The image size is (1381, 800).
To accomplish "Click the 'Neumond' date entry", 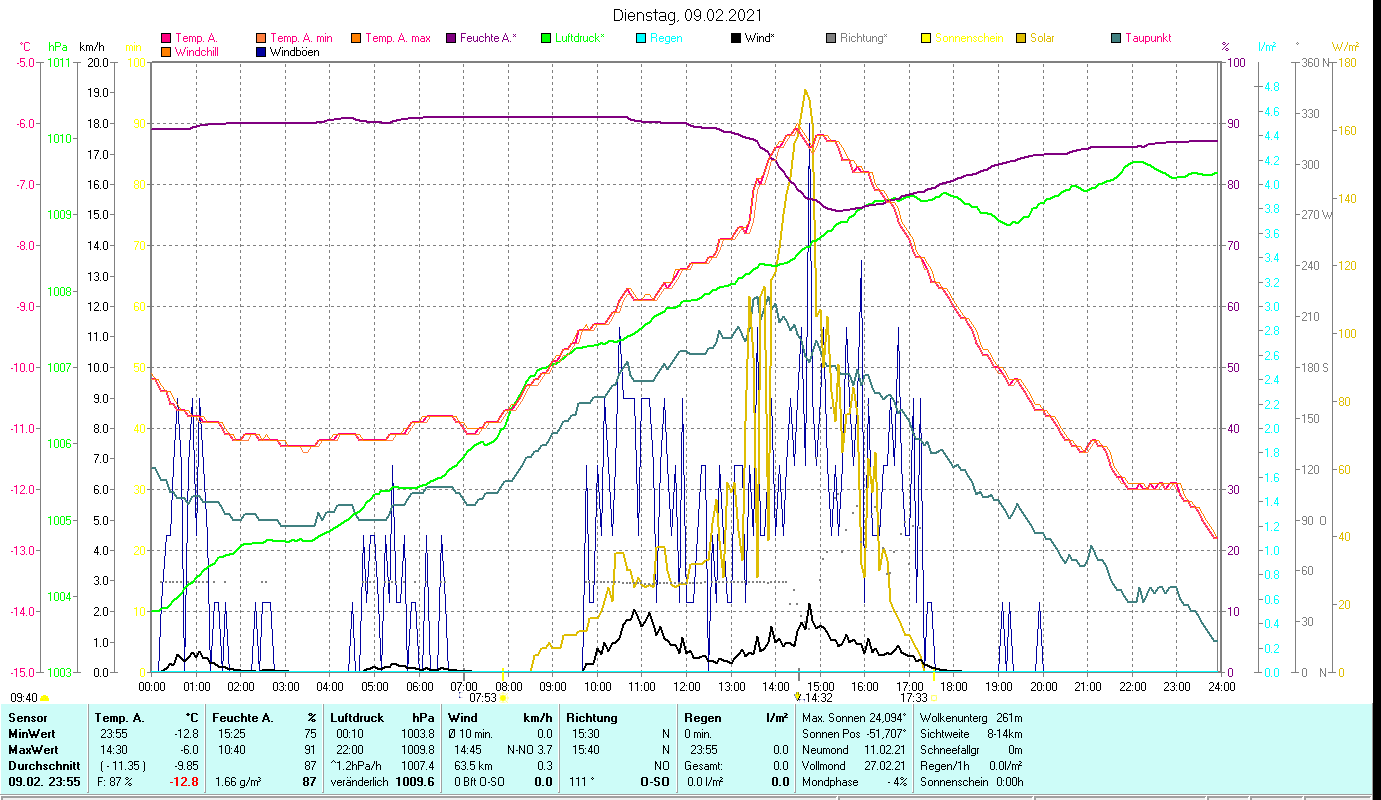I will (x=855, y=750).
